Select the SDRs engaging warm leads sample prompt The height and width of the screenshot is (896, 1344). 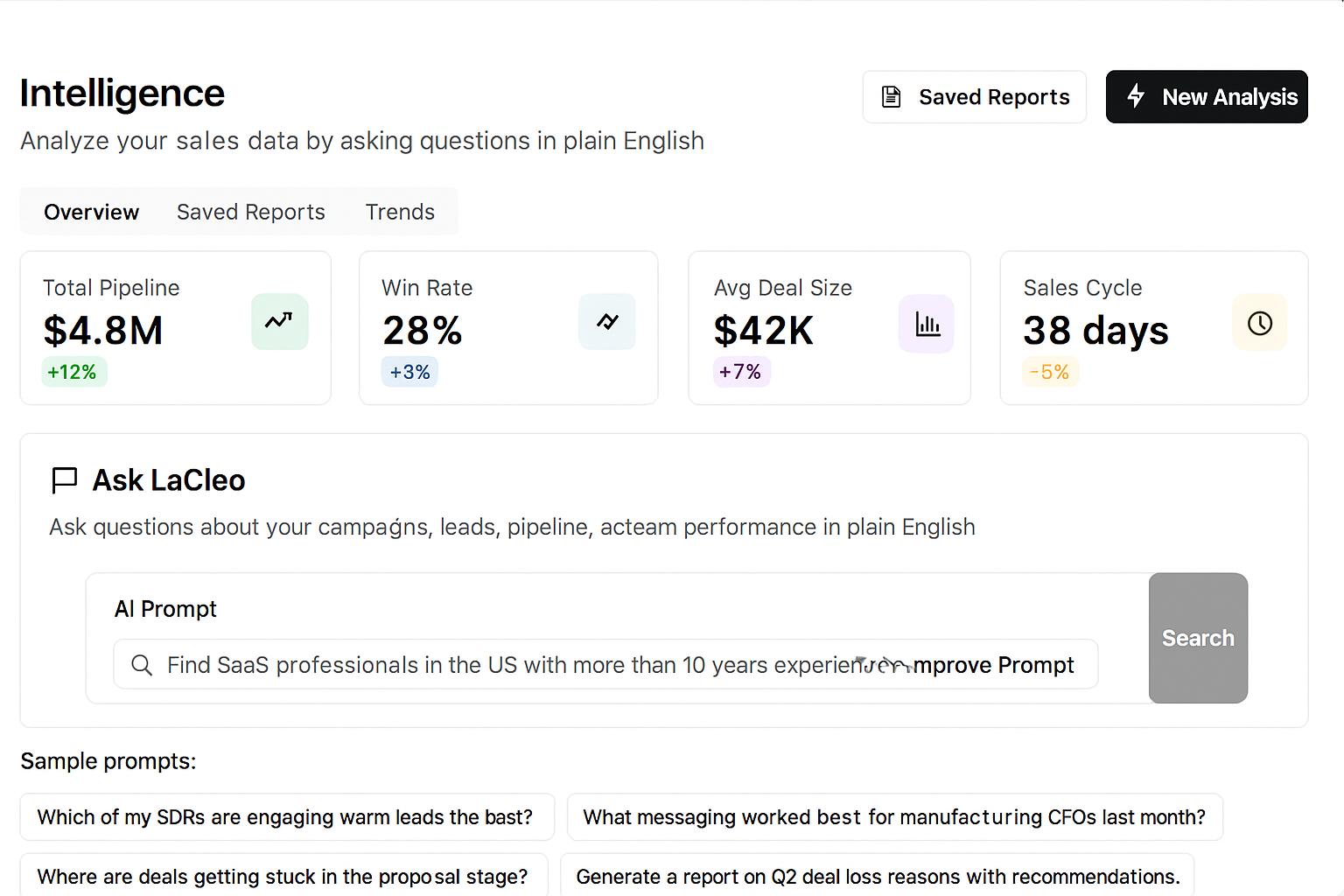(x=285, y=817)
